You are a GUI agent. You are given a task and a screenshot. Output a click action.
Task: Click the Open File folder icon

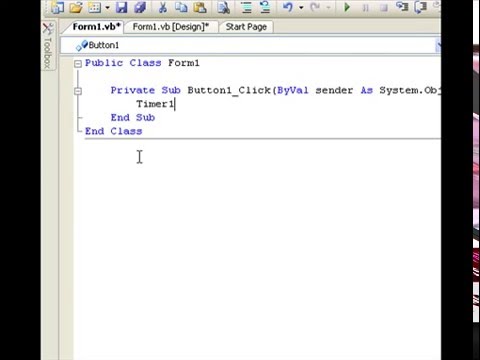pyautogui.click(x=76, y=7)
